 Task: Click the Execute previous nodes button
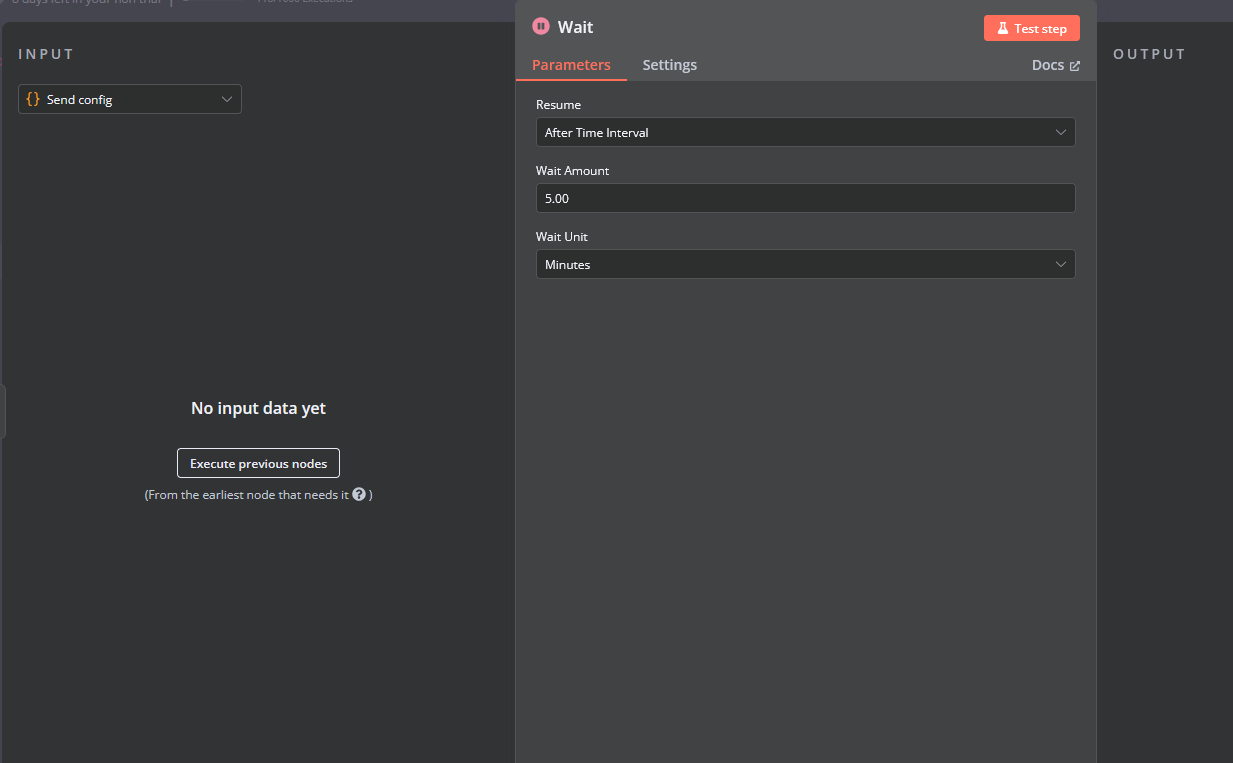click(x=258, y=462)
